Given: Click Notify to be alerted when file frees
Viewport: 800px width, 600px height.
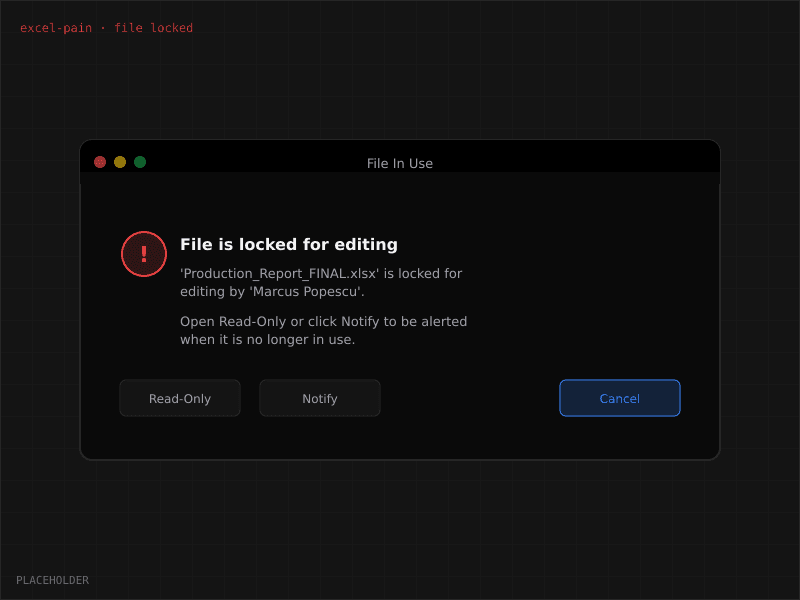Looking at the screenshot, I should (x=320, y=398).
